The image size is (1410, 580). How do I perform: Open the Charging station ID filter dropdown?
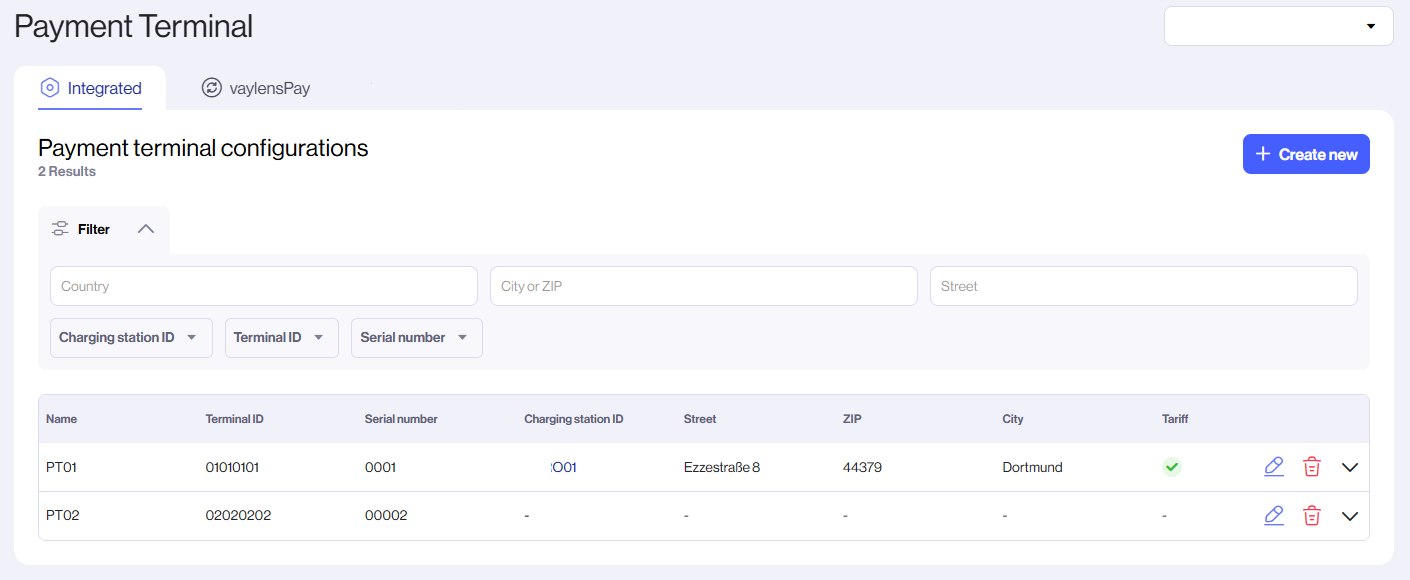[130, 337]
